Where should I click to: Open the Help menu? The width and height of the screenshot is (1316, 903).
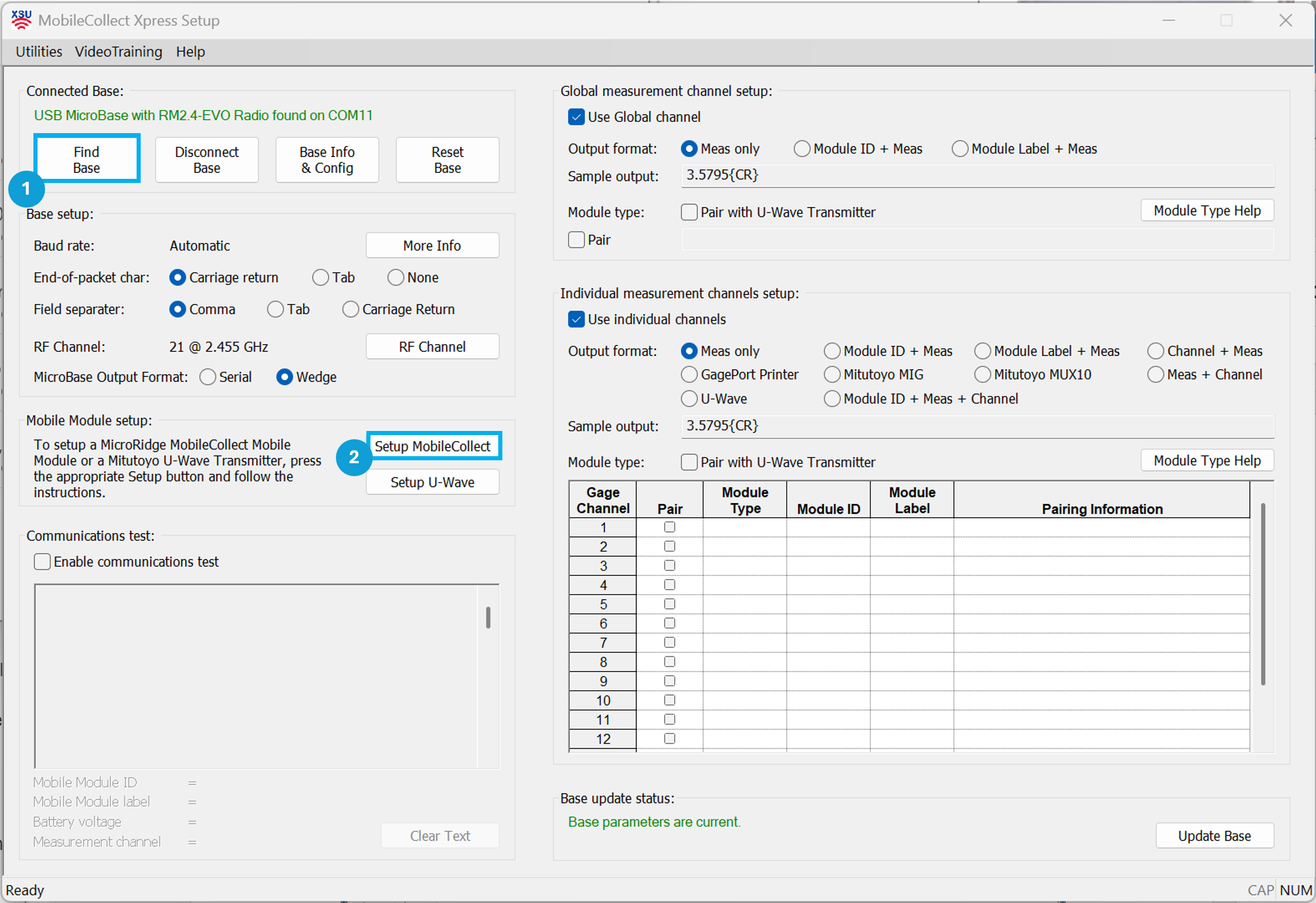(x=191, y=52)
